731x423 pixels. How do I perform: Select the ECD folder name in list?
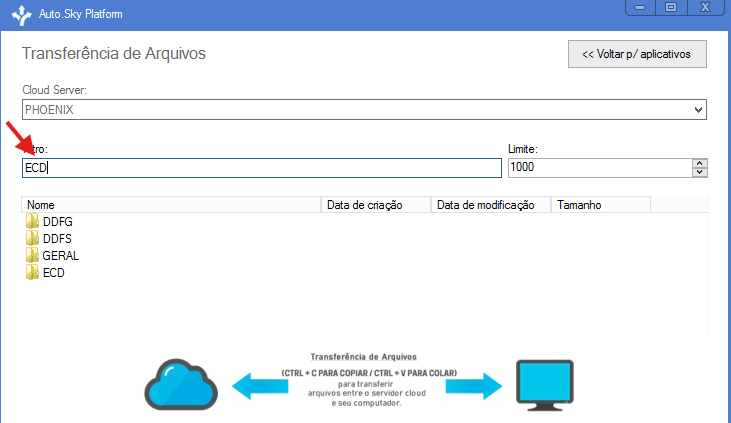click(54, 273)
